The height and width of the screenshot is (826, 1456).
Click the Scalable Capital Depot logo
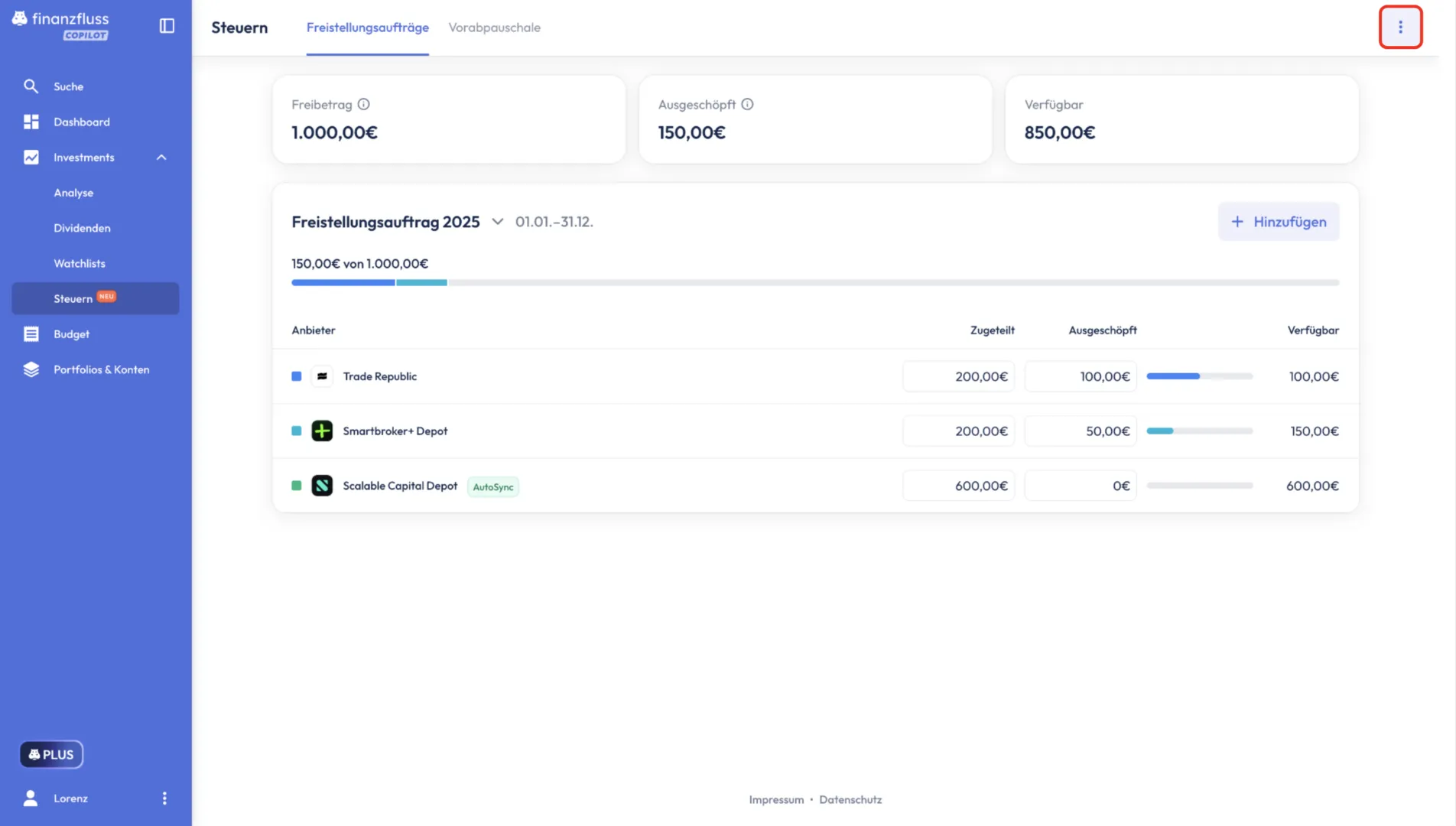322,486
